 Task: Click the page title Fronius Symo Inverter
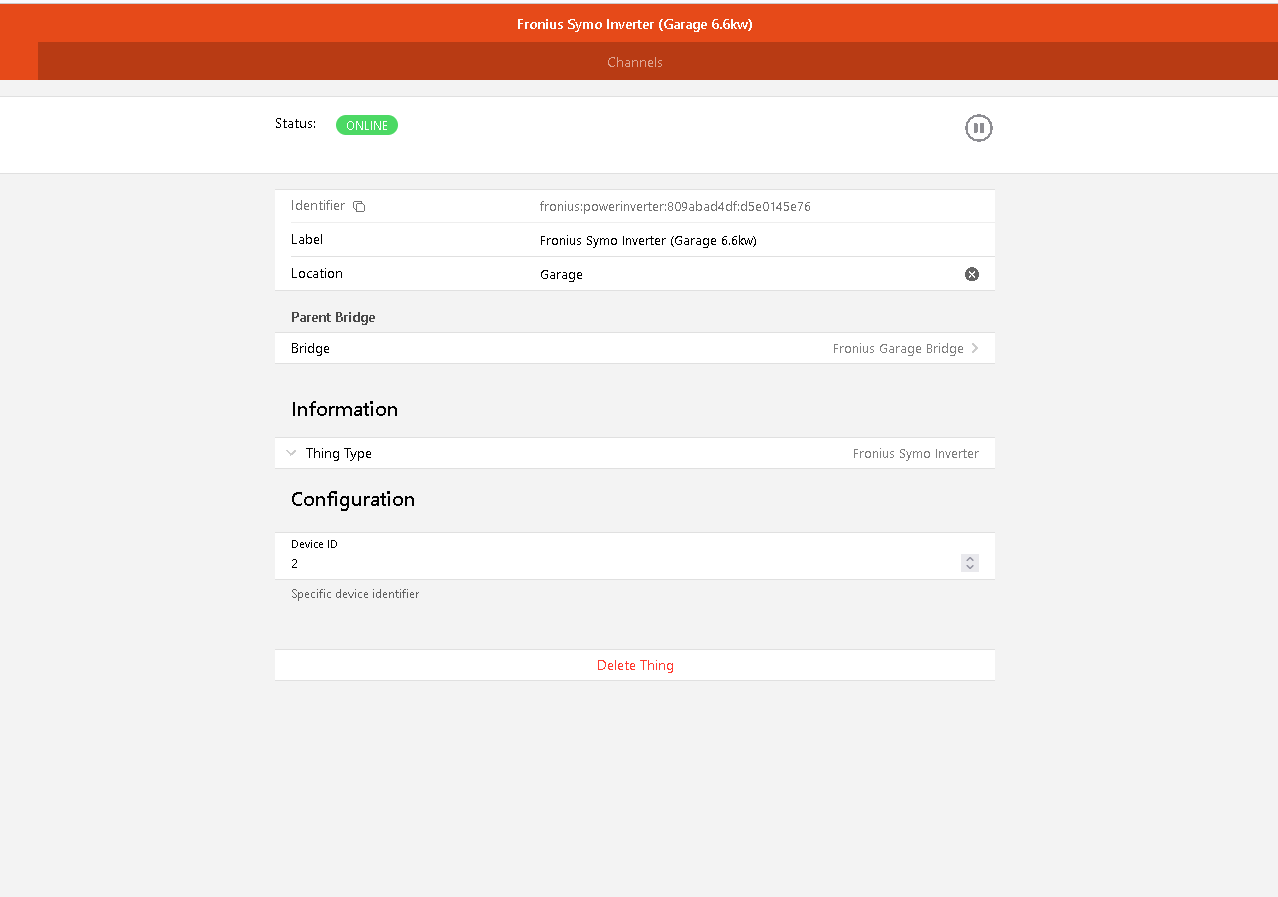coord(635,24)
